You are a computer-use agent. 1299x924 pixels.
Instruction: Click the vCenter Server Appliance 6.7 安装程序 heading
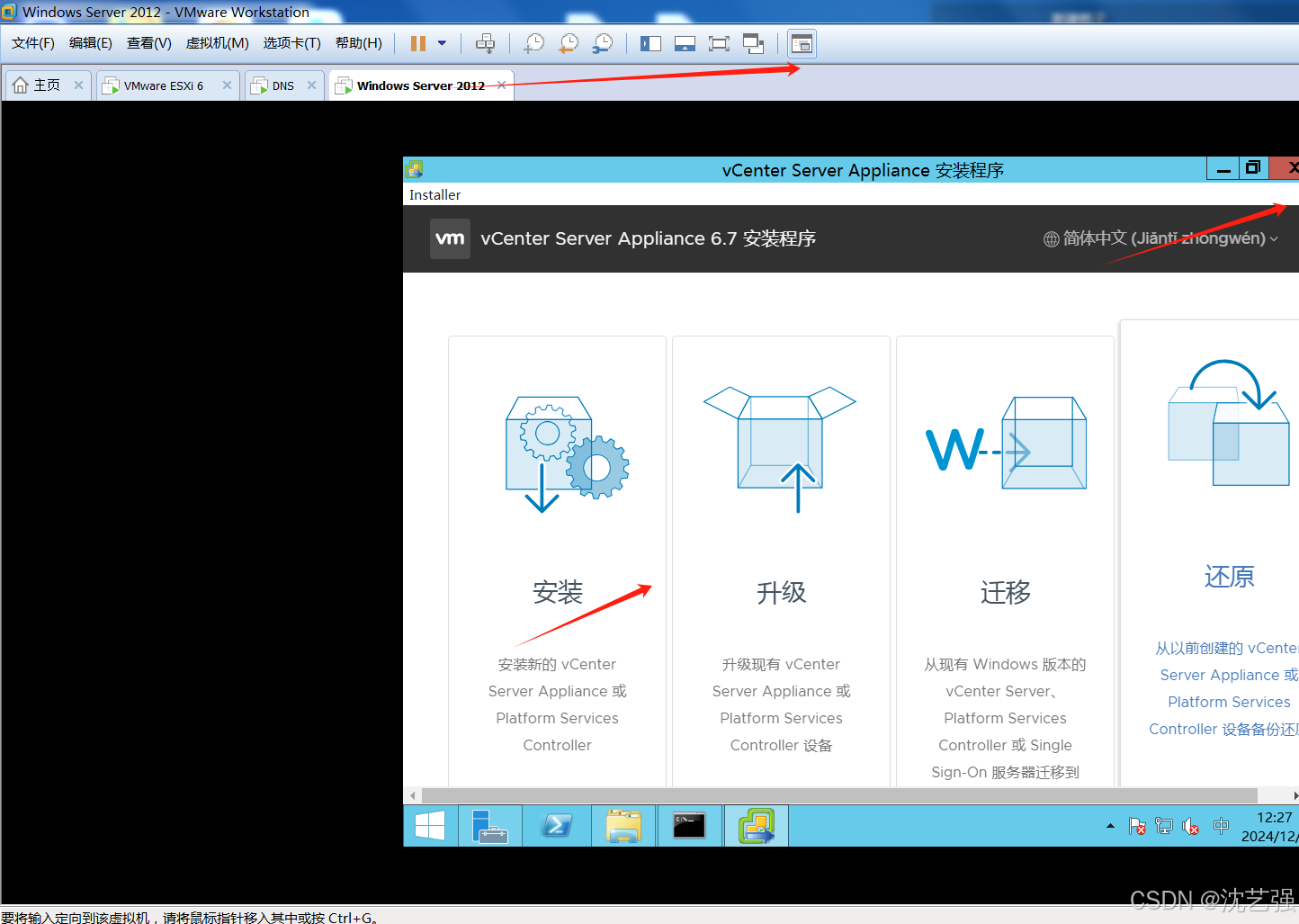[649, 238]
